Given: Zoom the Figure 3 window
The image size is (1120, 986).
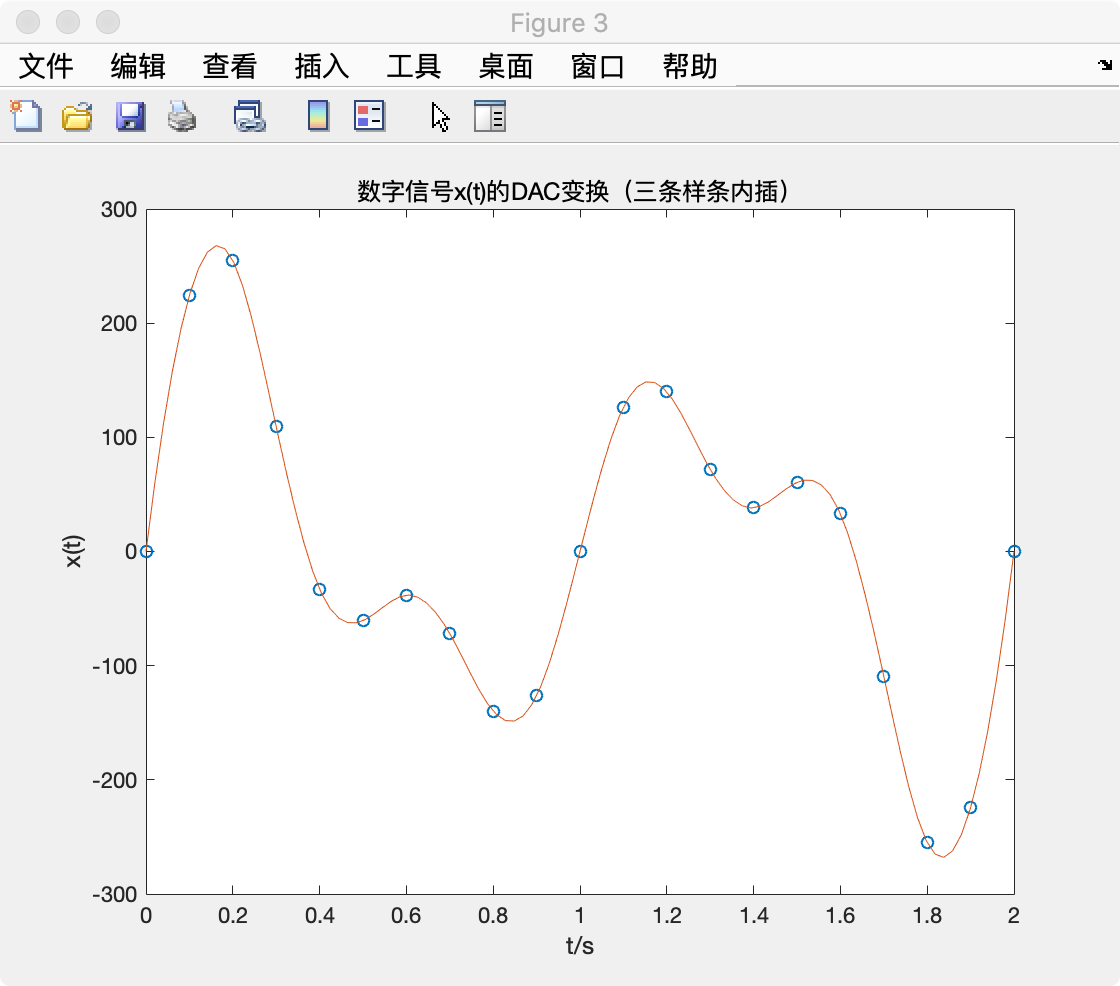Looking at the screenshot, I should [x=108, y=22].
